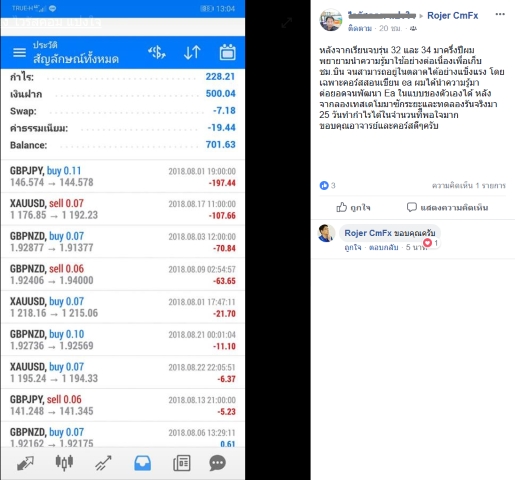
Task: Click the Like (ถูกใจ) button on post
Action: [353, 208]
